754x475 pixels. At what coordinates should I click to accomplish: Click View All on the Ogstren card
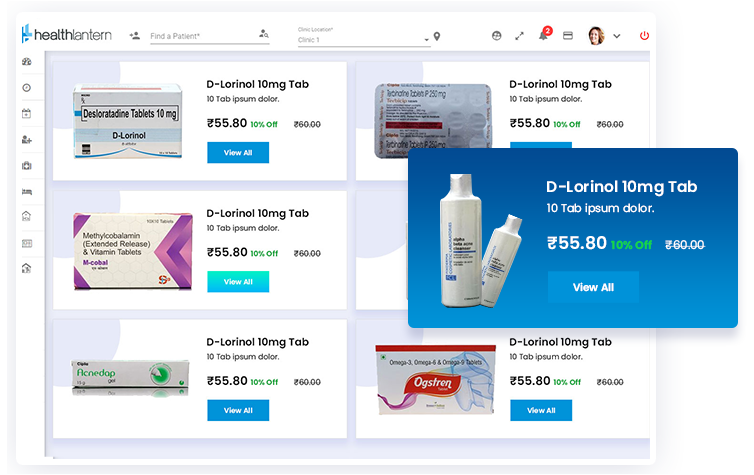point(541,411)
